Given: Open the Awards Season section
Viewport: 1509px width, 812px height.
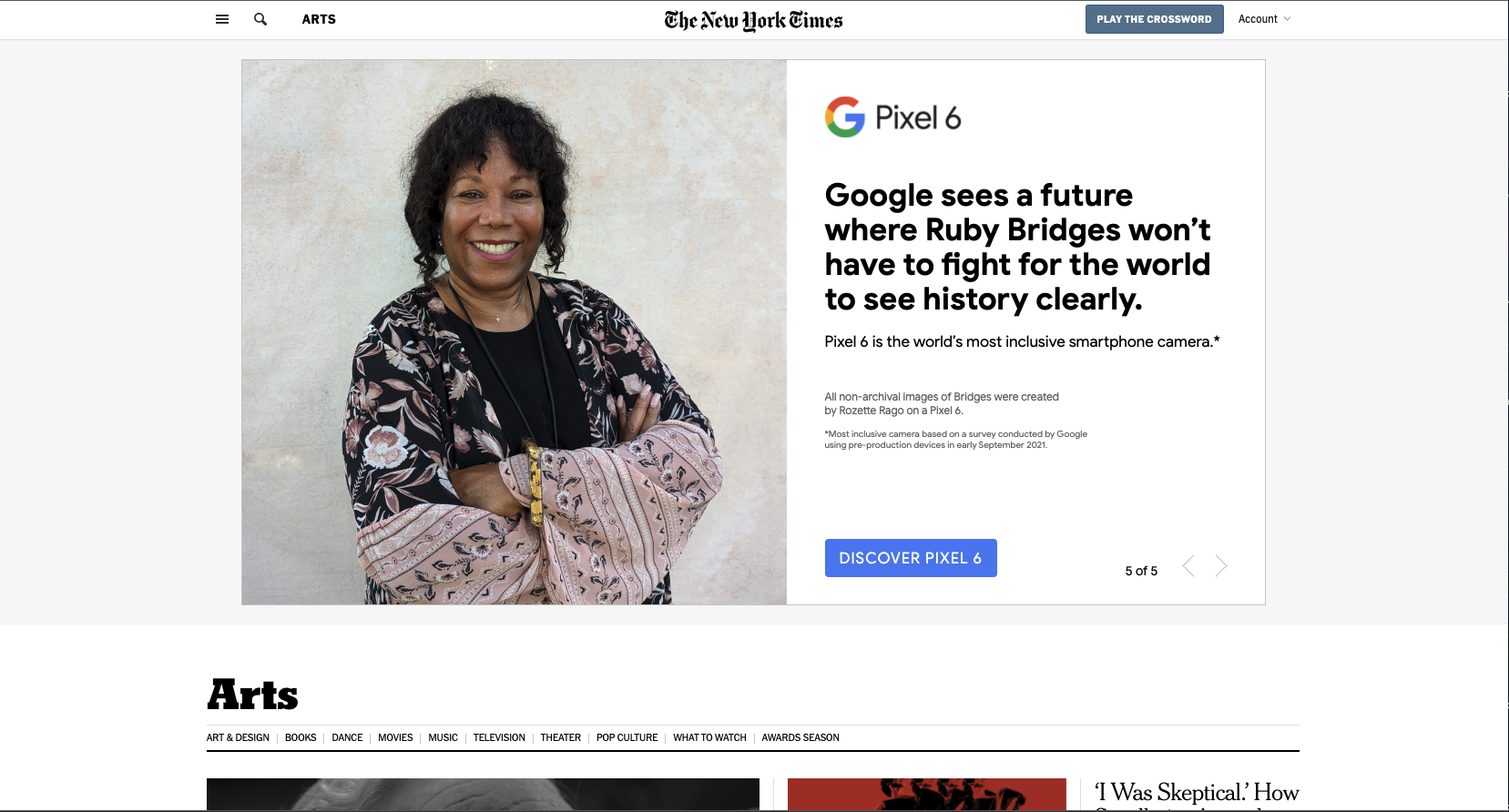Looking at the screenshot, I should click(800, 737).
